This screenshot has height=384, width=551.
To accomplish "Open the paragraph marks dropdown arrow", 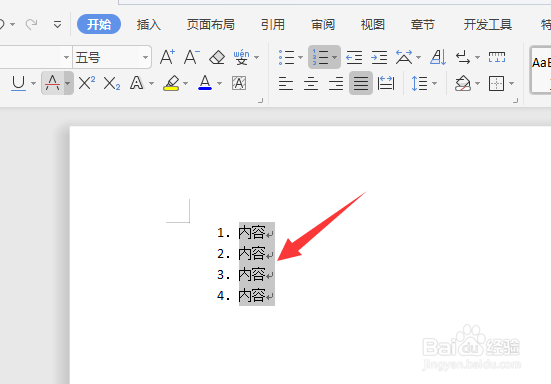I will click(477, 57).
